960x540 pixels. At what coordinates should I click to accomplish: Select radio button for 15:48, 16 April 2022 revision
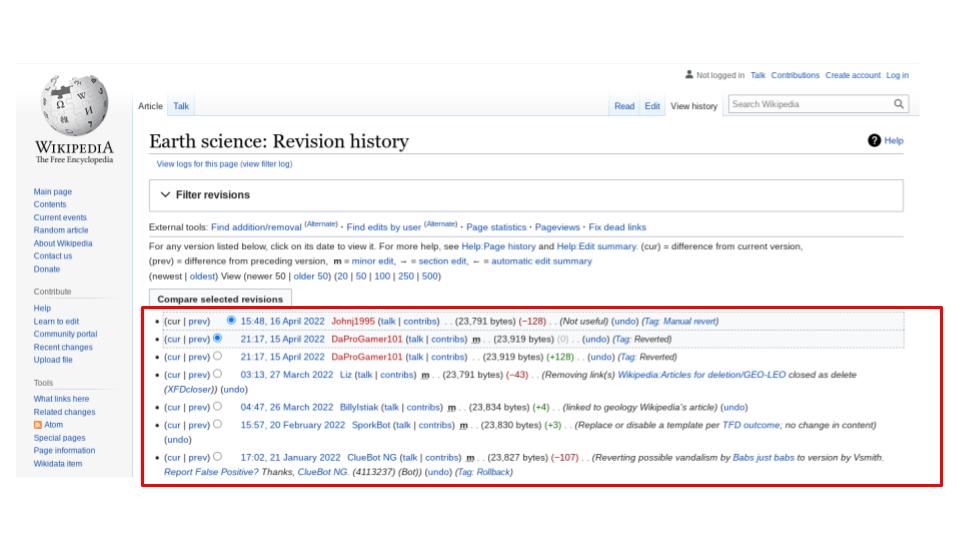coord(232,321)
